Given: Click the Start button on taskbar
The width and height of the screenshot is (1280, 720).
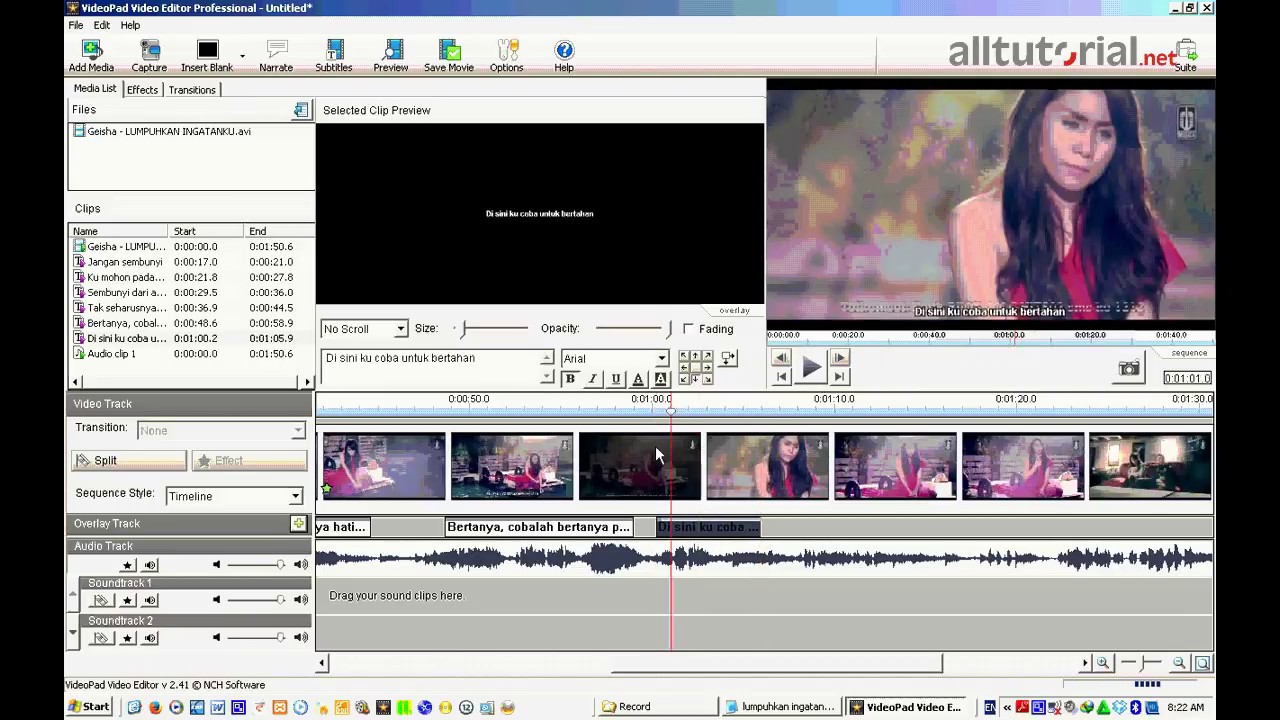Looking at the screenshot, I should pyautogui.click(x=88, y=707).
